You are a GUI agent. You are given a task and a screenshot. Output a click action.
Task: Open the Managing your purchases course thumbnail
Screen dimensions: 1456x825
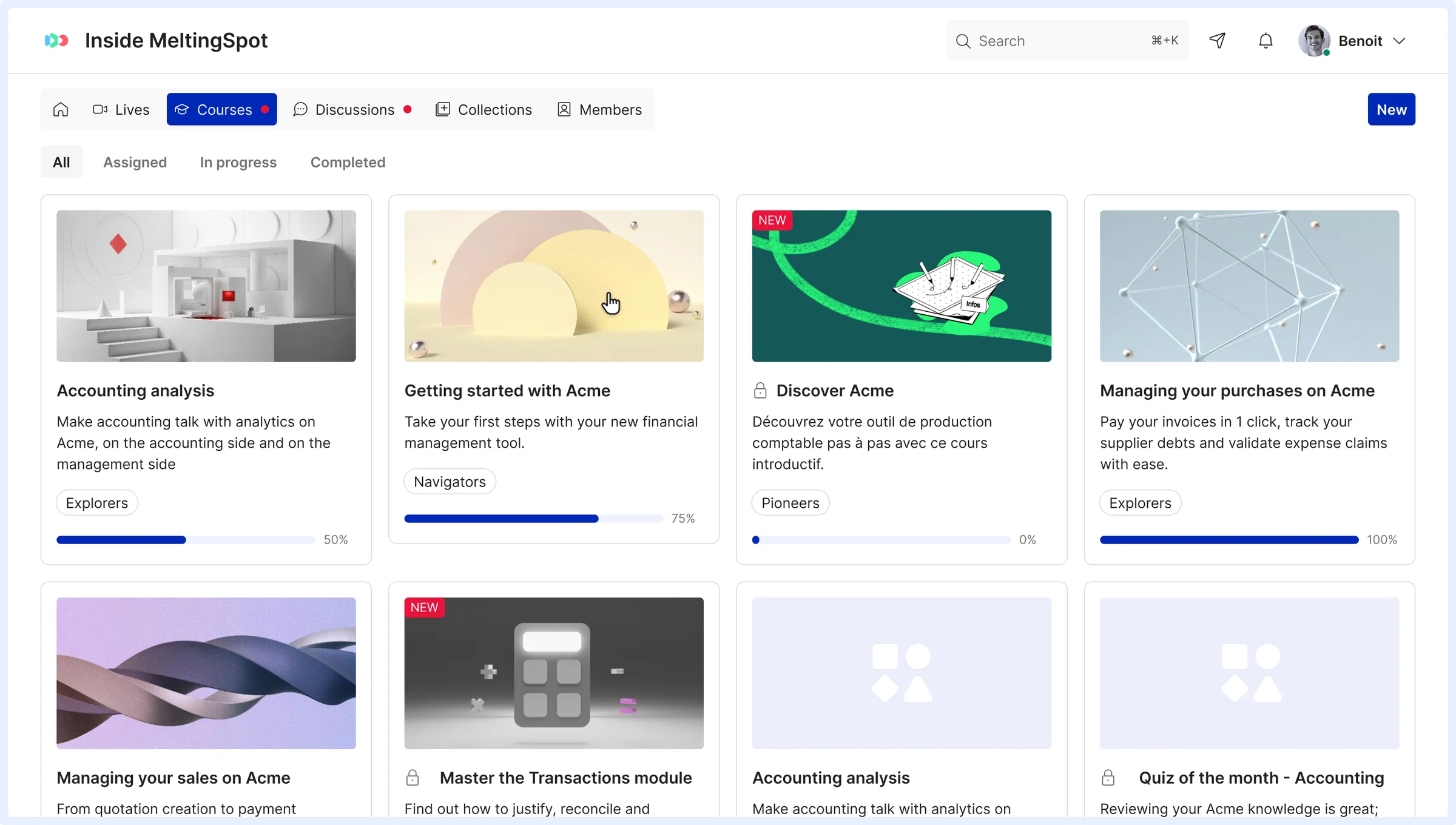pyautogui.click(x=1249, y=286)
